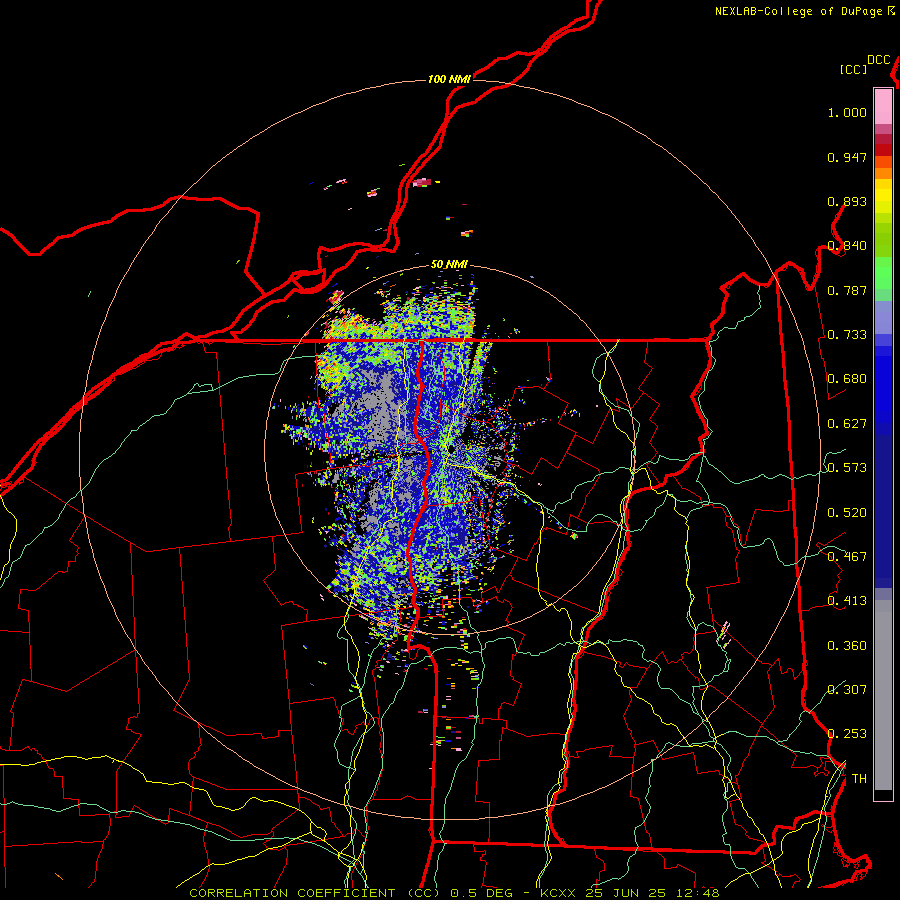This screenshot has width=900, height=900.
Task: Click the pink segment of the color bar
Action: click(883, 106)
